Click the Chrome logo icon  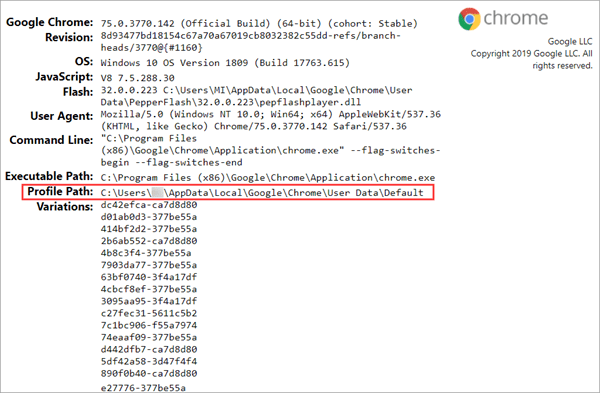tap(469, 19)
